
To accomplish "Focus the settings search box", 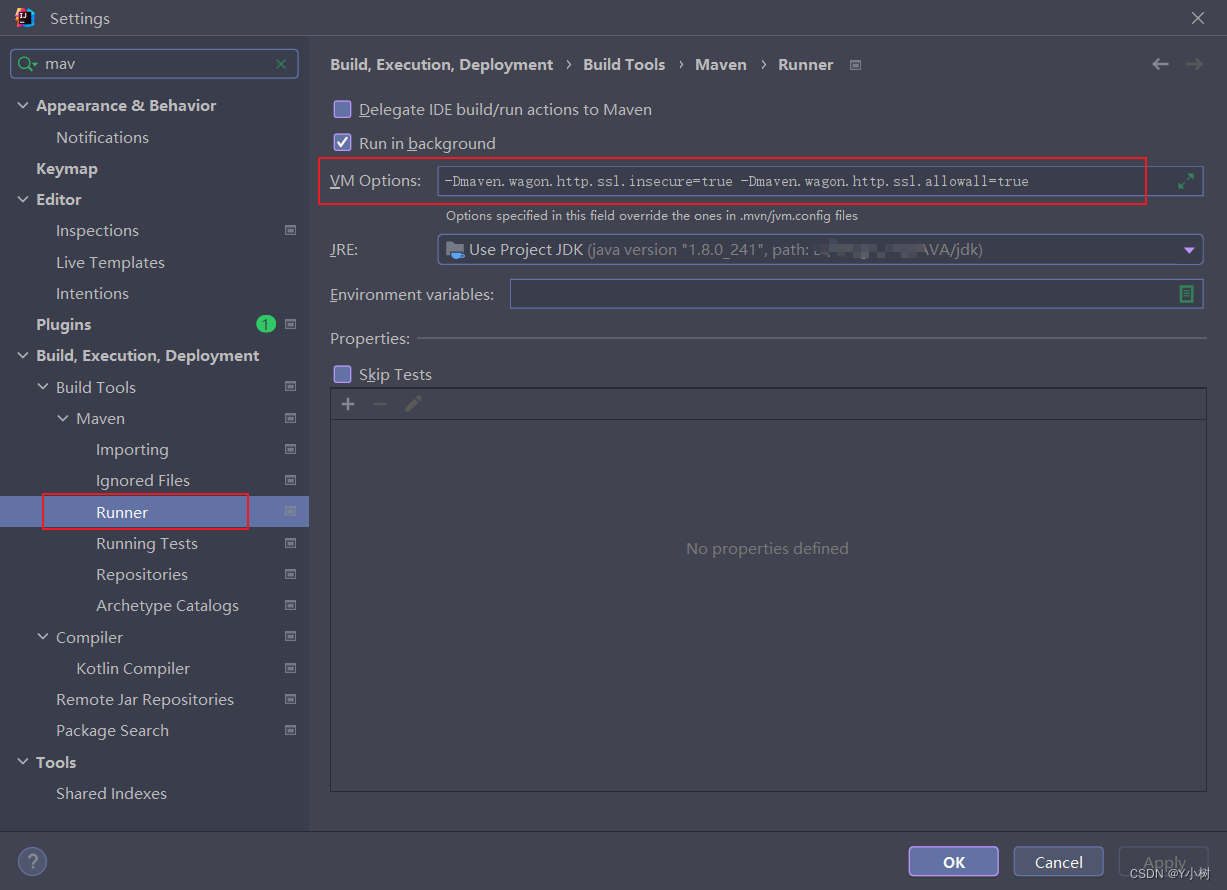I will [x=156, y=64].
